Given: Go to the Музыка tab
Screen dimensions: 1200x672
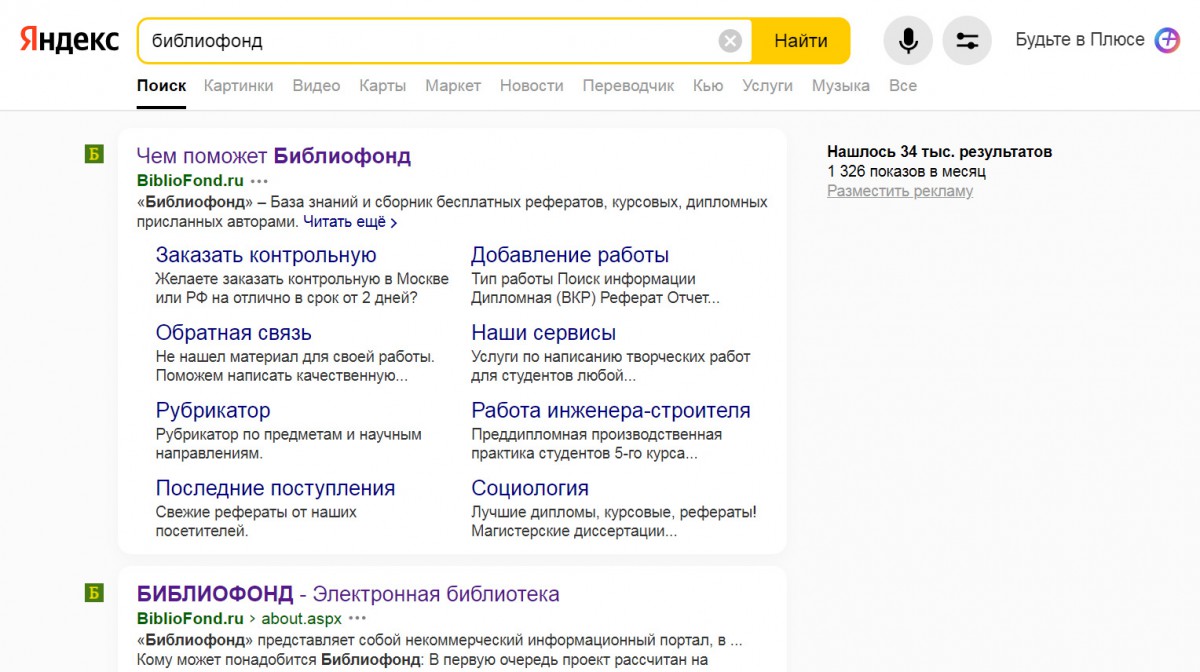Looking at the screenshot, I should point(841,86).
